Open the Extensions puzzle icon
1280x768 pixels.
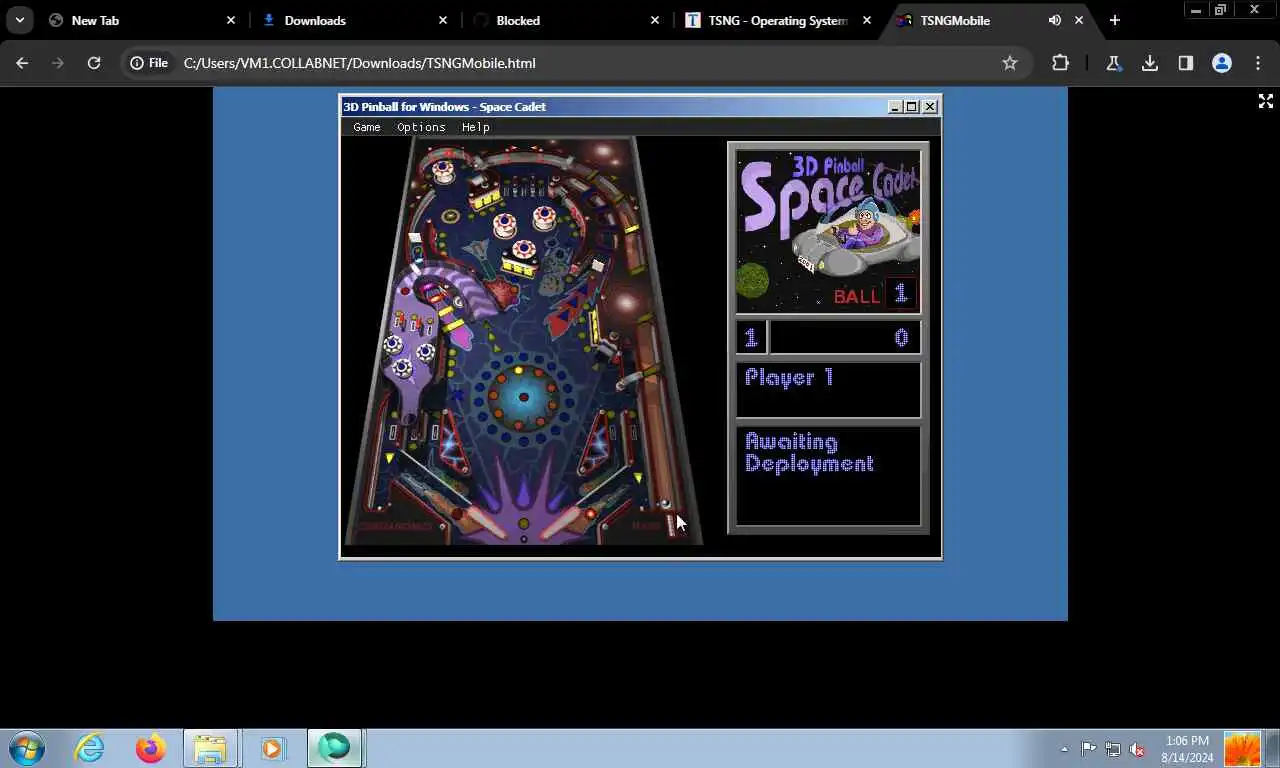click(x=1060, y=63)
